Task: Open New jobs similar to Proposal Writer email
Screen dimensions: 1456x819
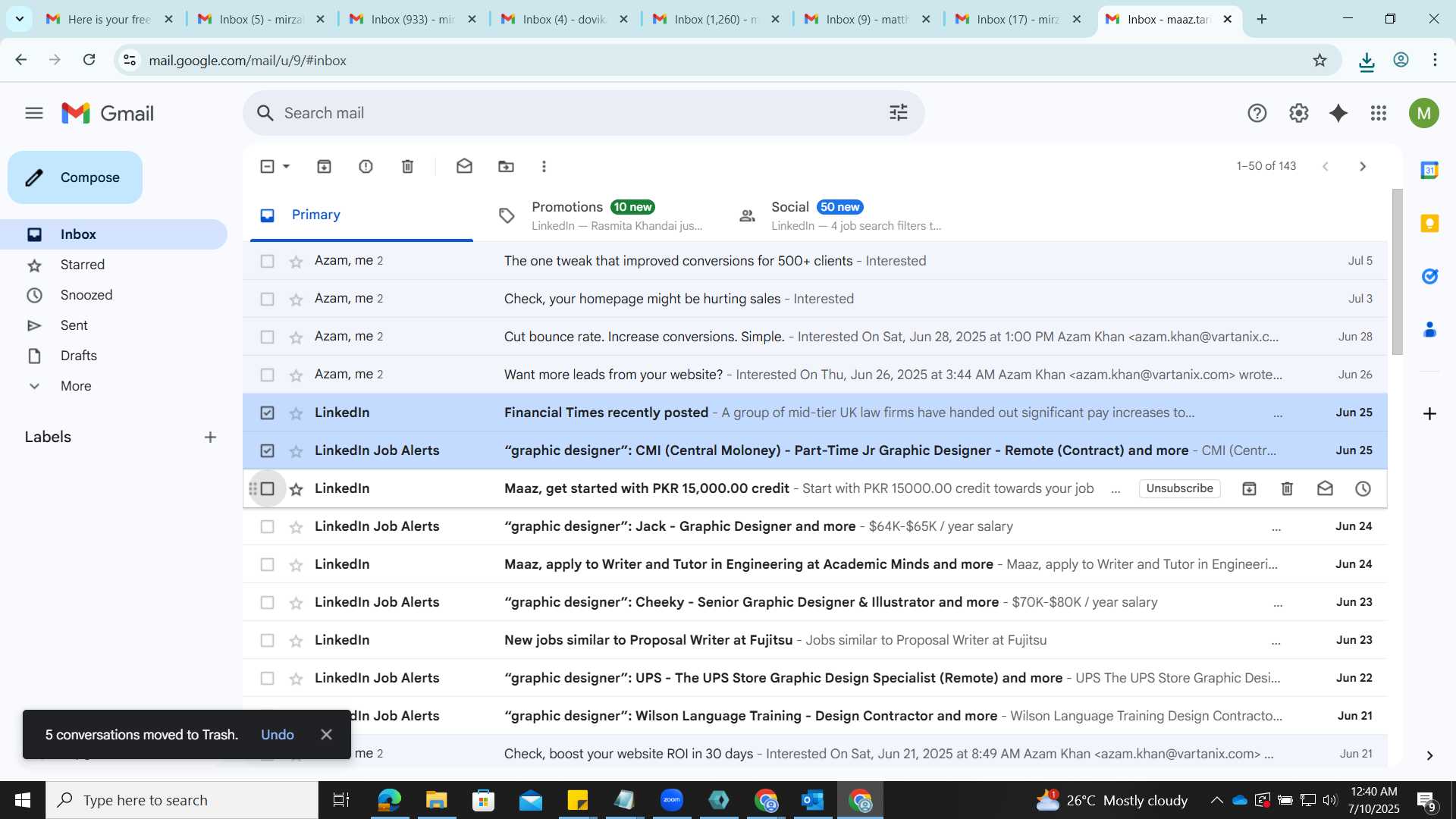Action: click(815, 640)
